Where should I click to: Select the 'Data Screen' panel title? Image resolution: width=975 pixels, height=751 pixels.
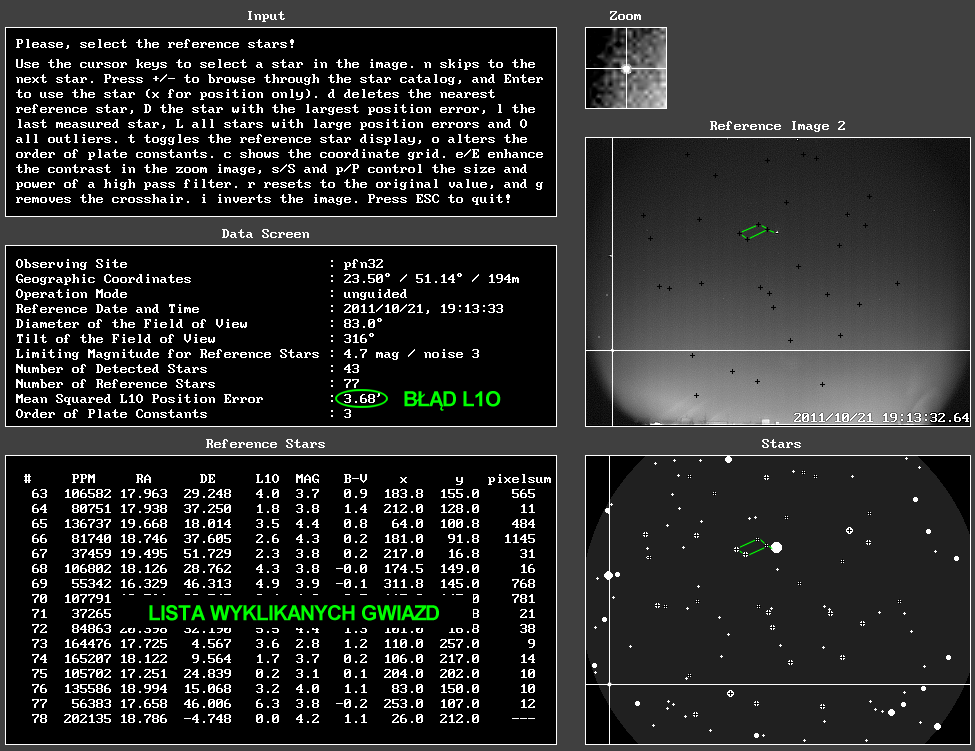coord(266,234)
